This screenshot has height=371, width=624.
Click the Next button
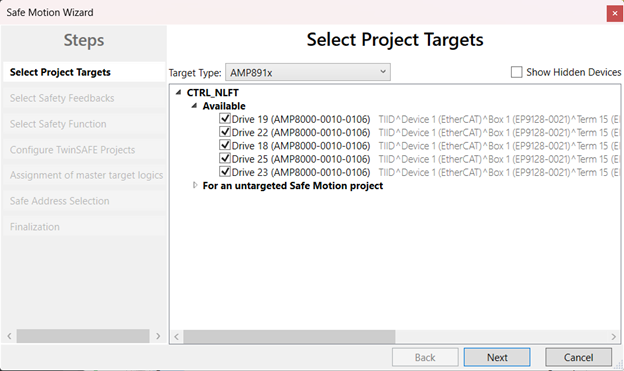coord(497,357)
